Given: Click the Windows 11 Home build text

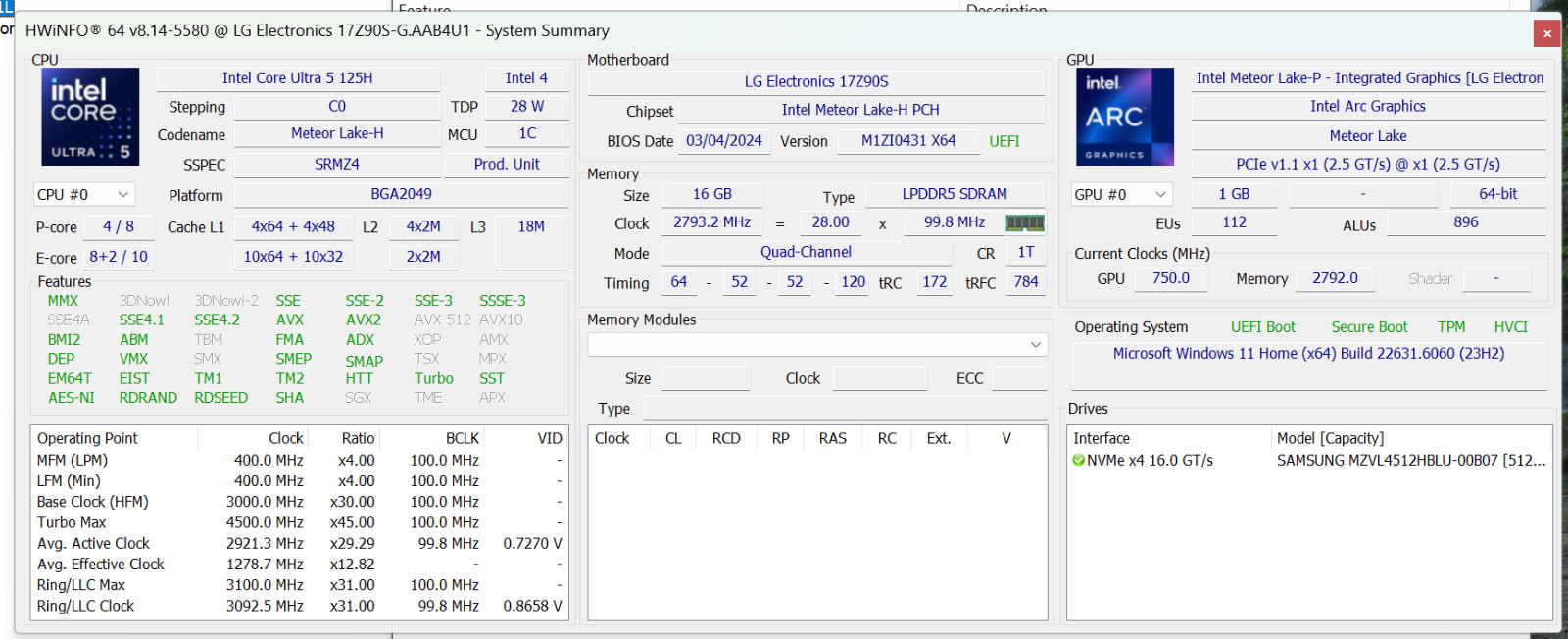Looking at the screenshot, I should (x=1308, y=354).
